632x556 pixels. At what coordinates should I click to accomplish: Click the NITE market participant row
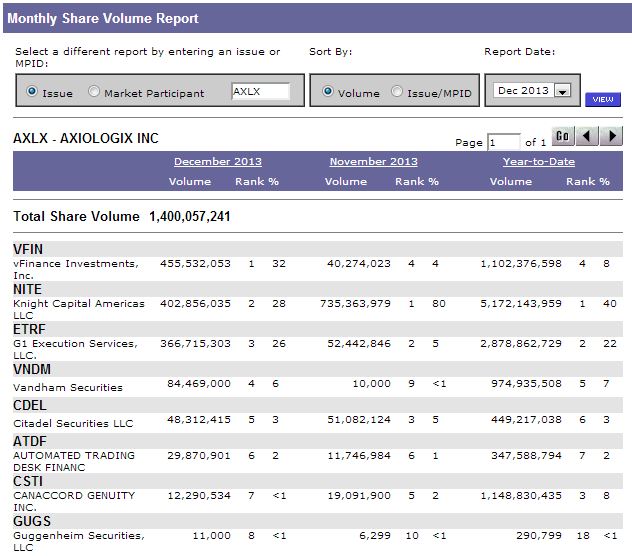pos(27,289)
